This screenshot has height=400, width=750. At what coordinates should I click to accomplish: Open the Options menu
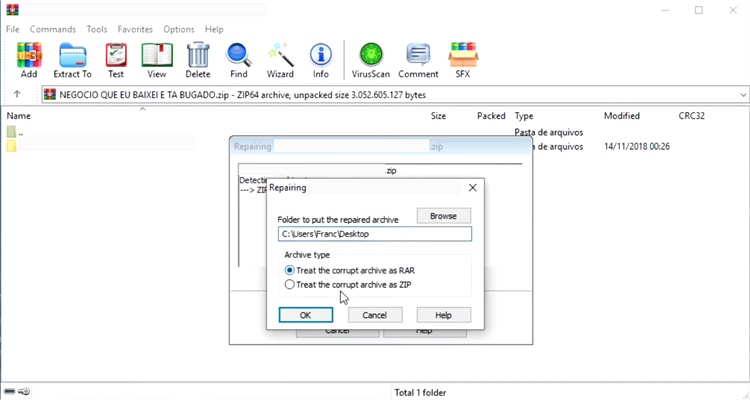tap(178, 29)
